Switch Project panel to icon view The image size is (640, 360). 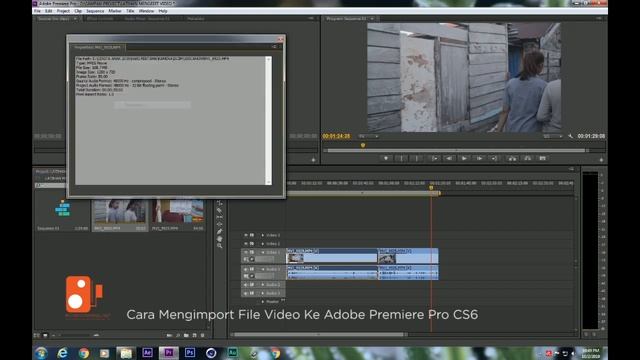(x=45, y=335)
